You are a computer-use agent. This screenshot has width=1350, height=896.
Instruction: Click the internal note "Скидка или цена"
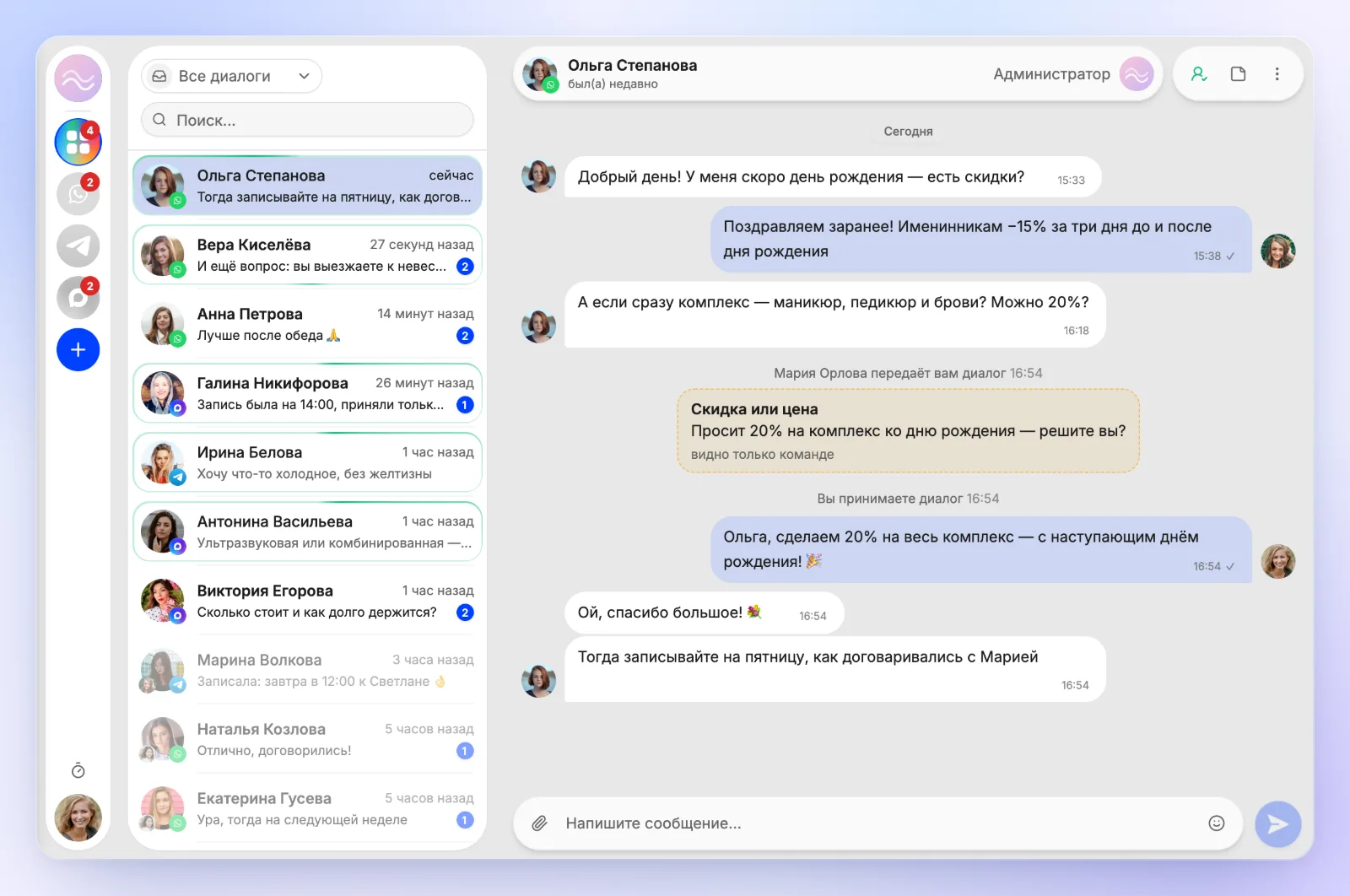(x=909, y=430)
